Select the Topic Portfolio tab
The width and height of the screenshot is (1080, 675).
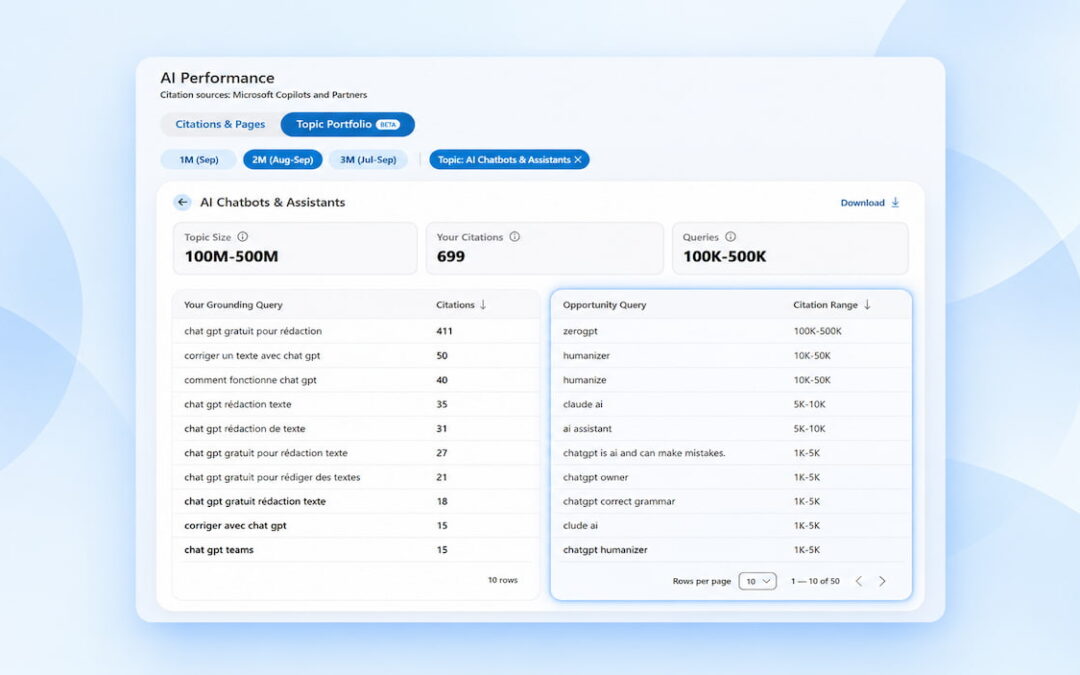point(347,124)
